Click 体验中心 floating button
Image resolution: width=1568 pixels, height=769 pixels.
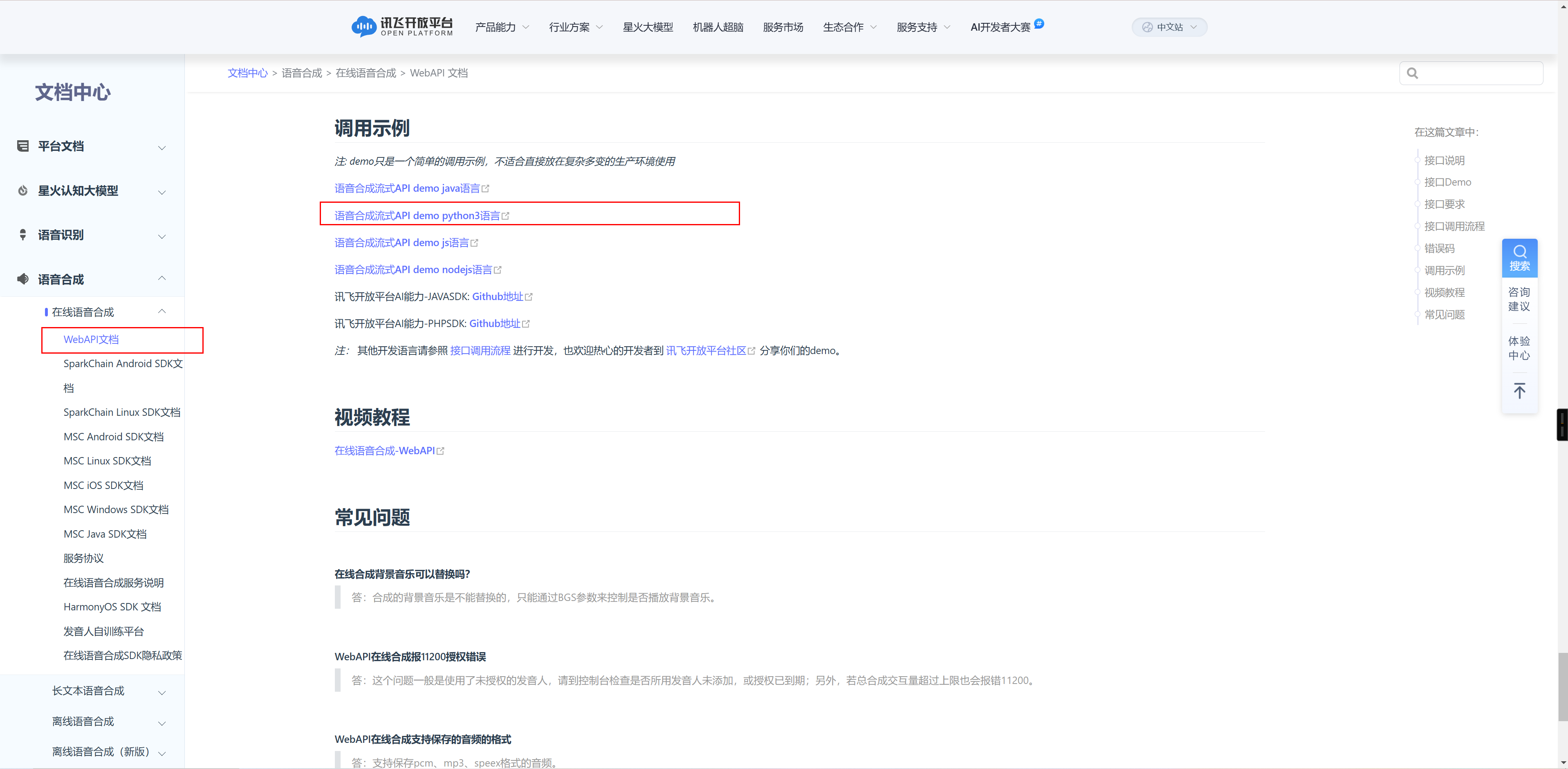(1519, 348)
